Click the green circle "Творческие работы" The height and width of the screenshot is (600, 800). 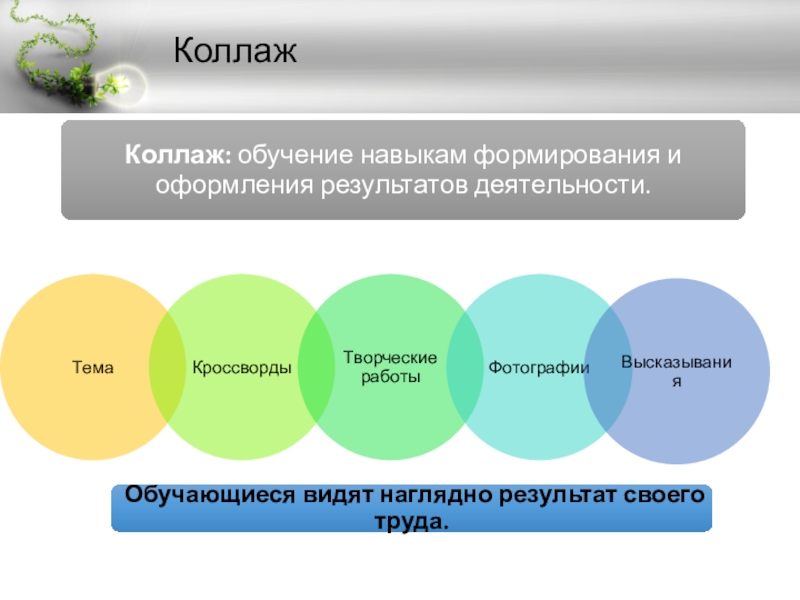click(390, 367)
